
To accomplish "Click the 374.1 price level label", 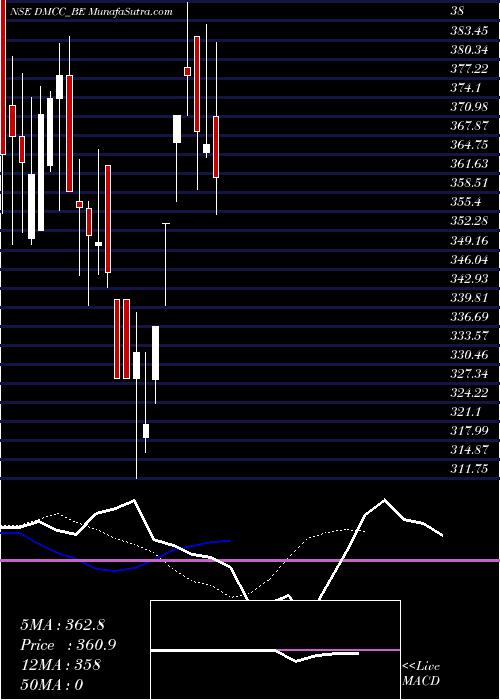I will pos(466,88).
